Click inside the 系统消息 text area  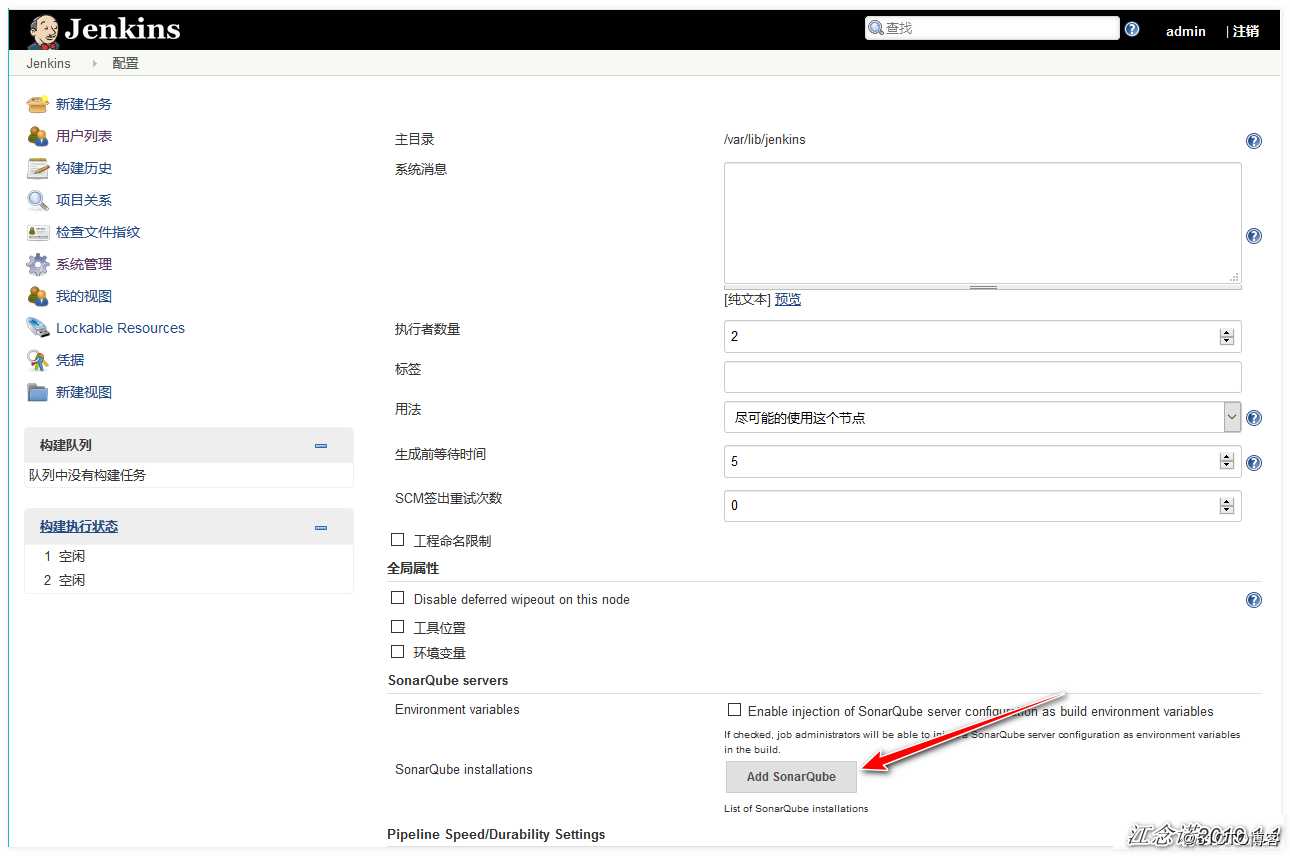click(982, 223)
